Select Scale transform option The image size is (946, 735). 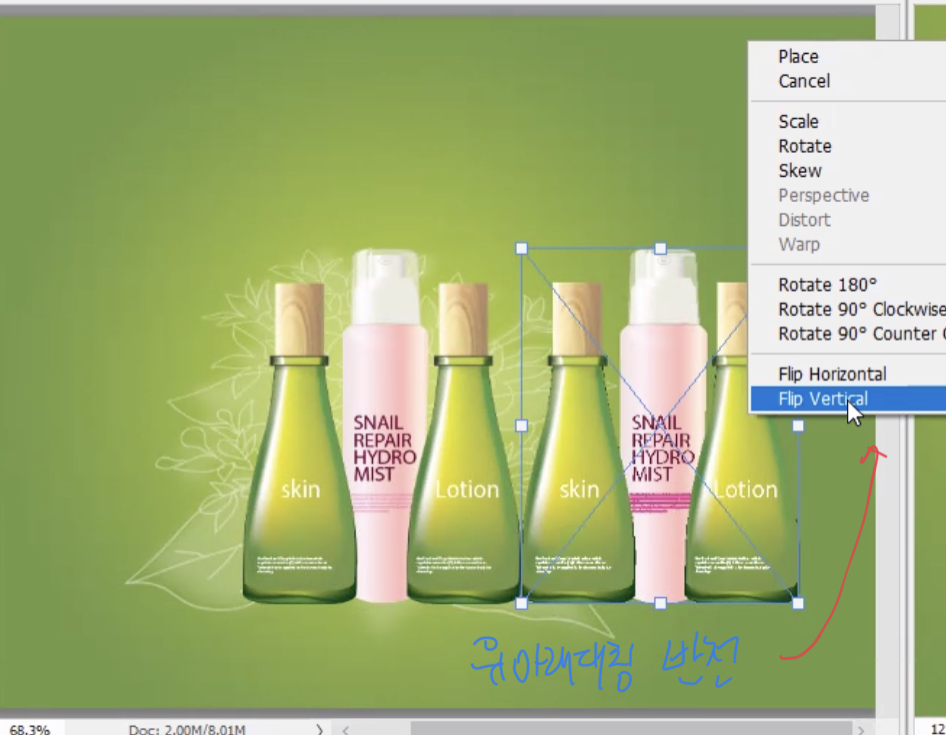[x=847, y=121]
